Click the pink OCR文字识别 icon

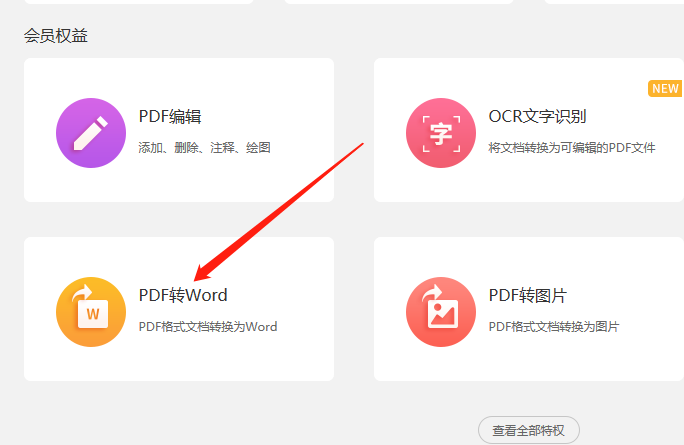[441, 133]
